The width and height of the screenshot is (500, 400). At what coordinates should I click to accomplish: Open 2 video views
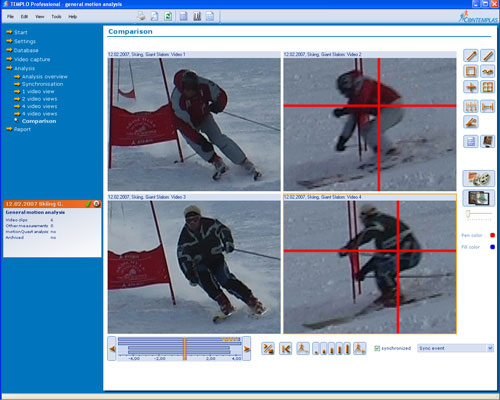point(39,99)
